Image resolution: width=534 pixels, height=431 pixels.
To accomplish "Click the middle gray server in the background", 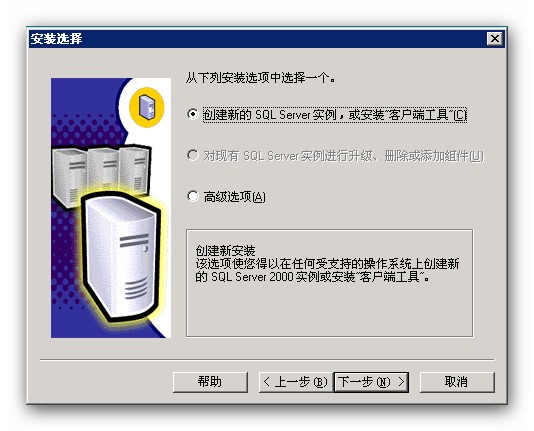I will tap(104, 169).
